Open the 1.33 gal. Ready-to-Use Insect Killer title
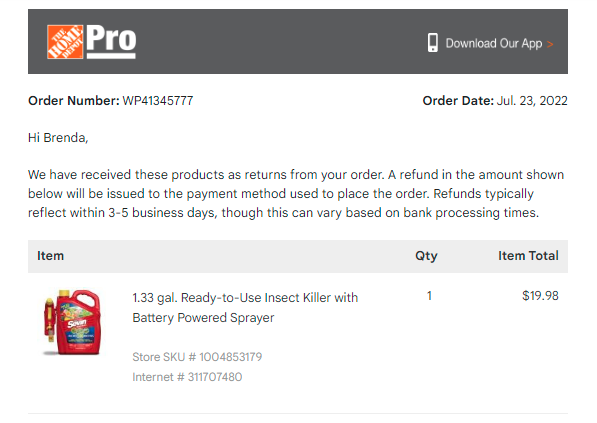597x423 pixels. tap(245, 298)
